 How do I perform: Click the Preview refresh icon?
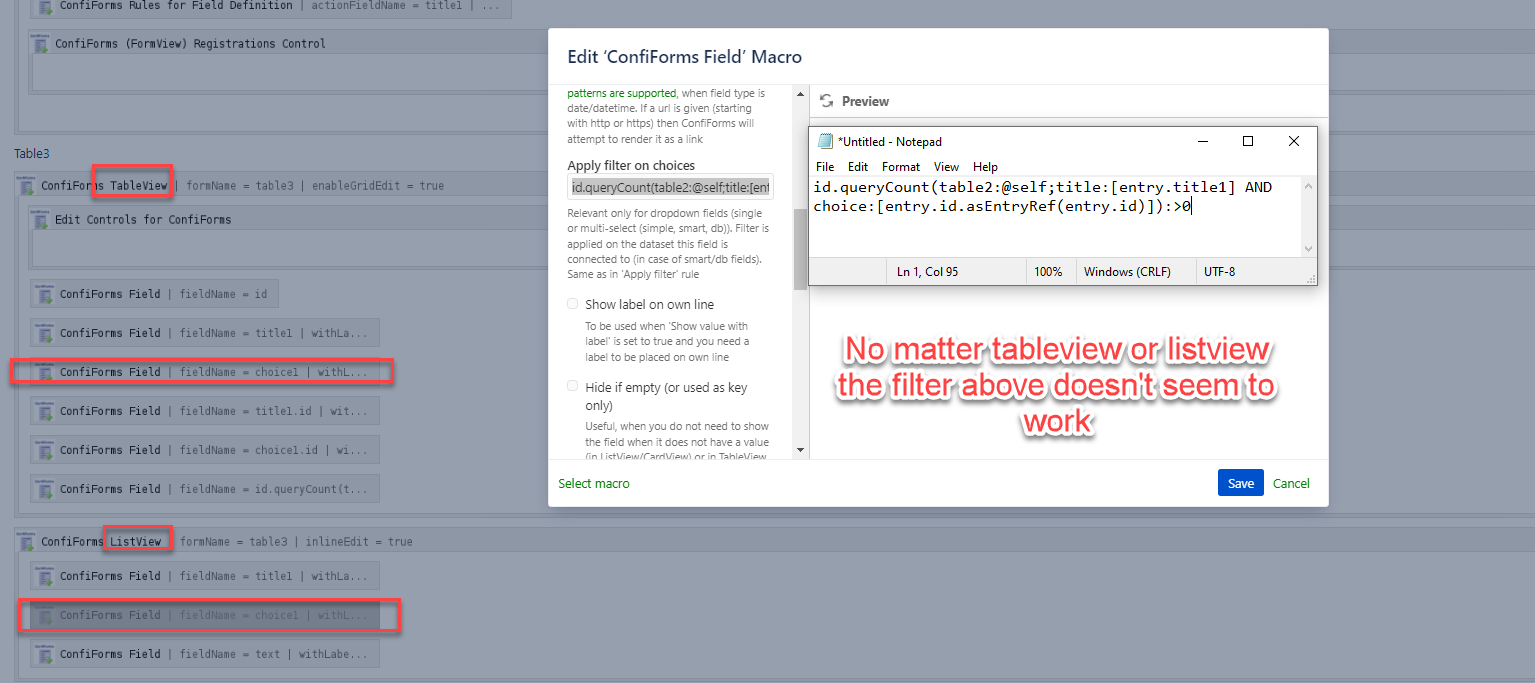tap(826, 100)
